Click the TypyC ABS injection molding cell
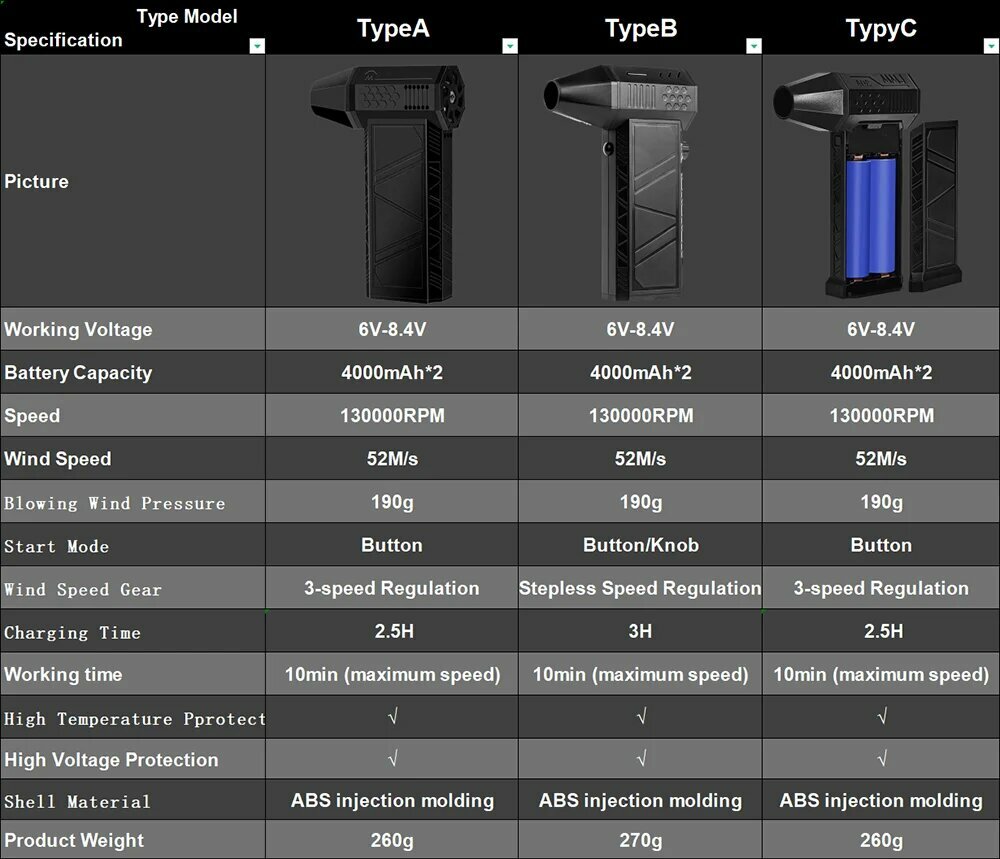The height and width of the screenshot is (859, 1000). (881, 800)
